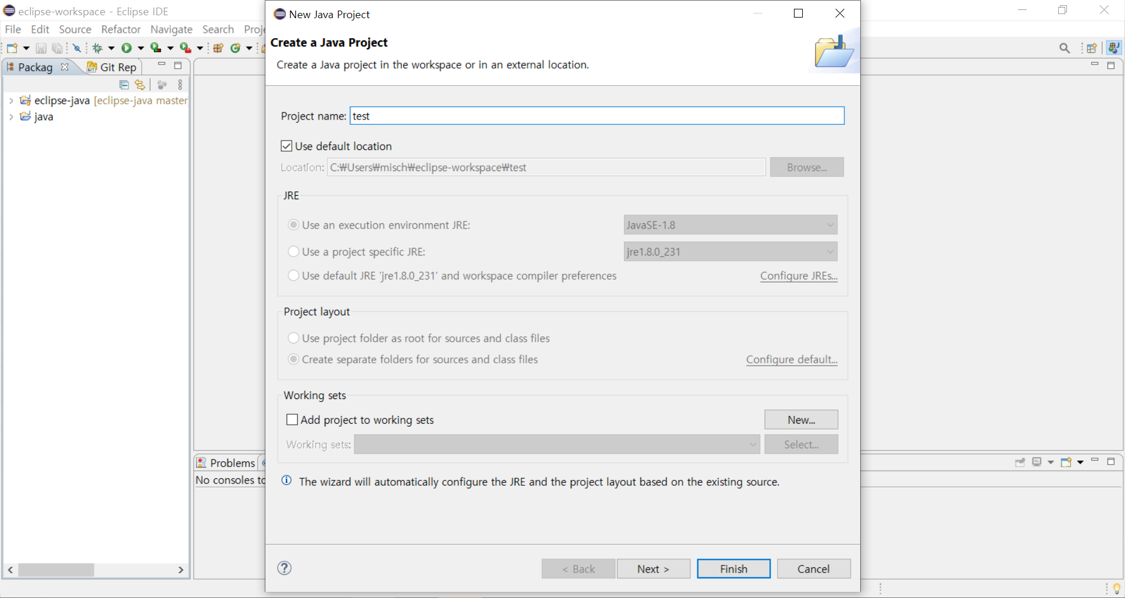
Task: Switch to the Git Repositories tab
Action: point(111,67)
